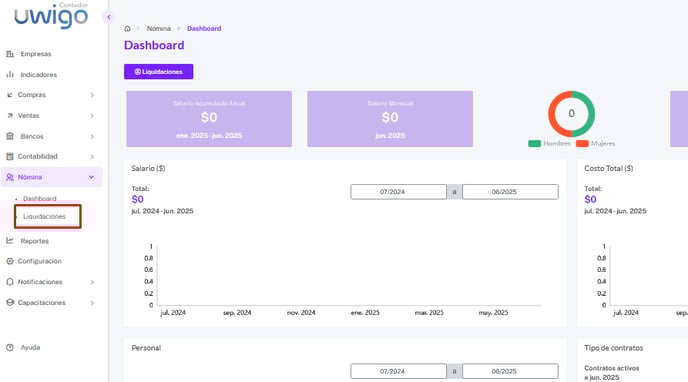Screen dimensions: 688x382
Task: Open Configuración gear icon
Action: coord(10,261)
